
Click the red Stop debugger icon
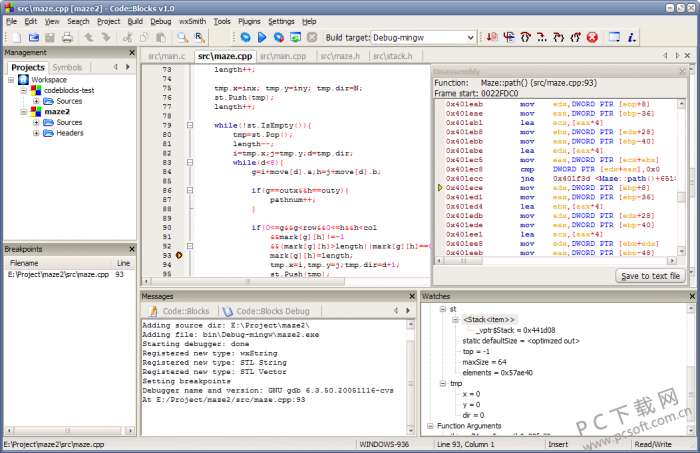pos(591,37)
